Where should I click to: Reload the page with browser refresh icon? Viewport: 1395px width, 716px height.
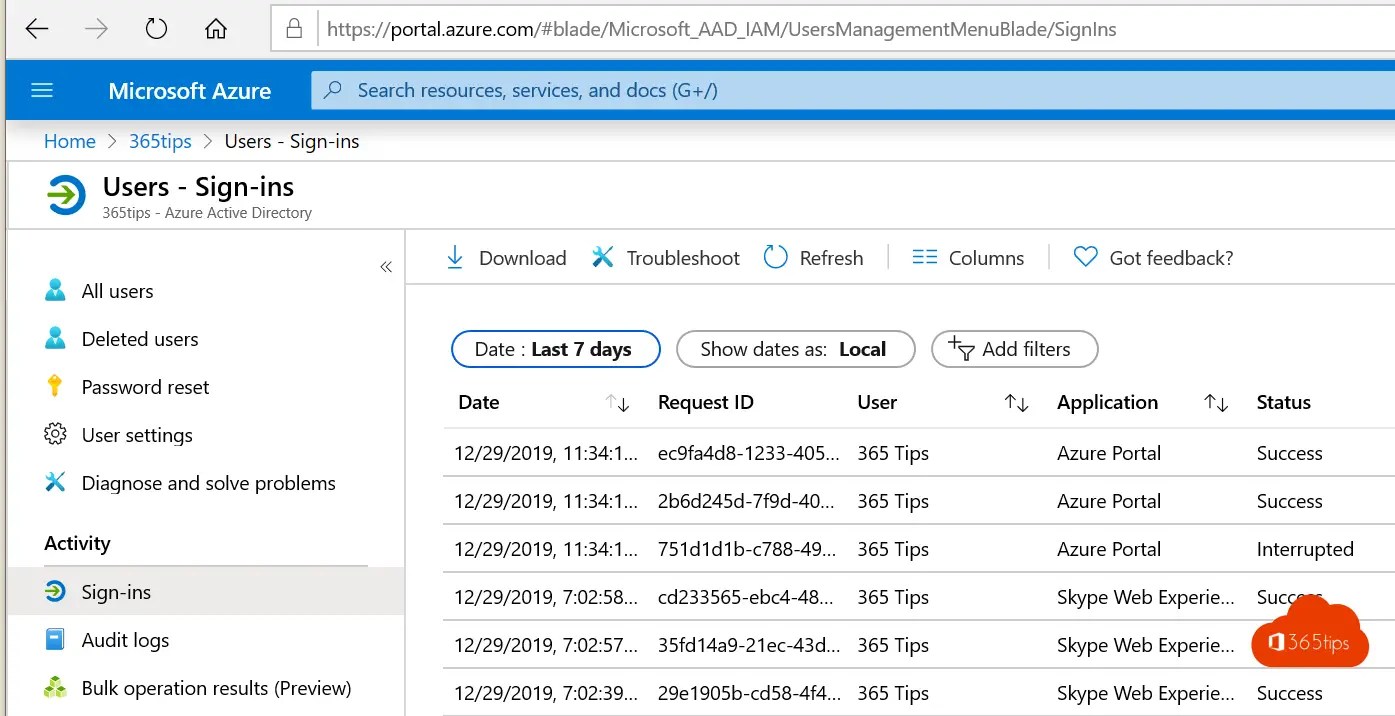(156, 29)
